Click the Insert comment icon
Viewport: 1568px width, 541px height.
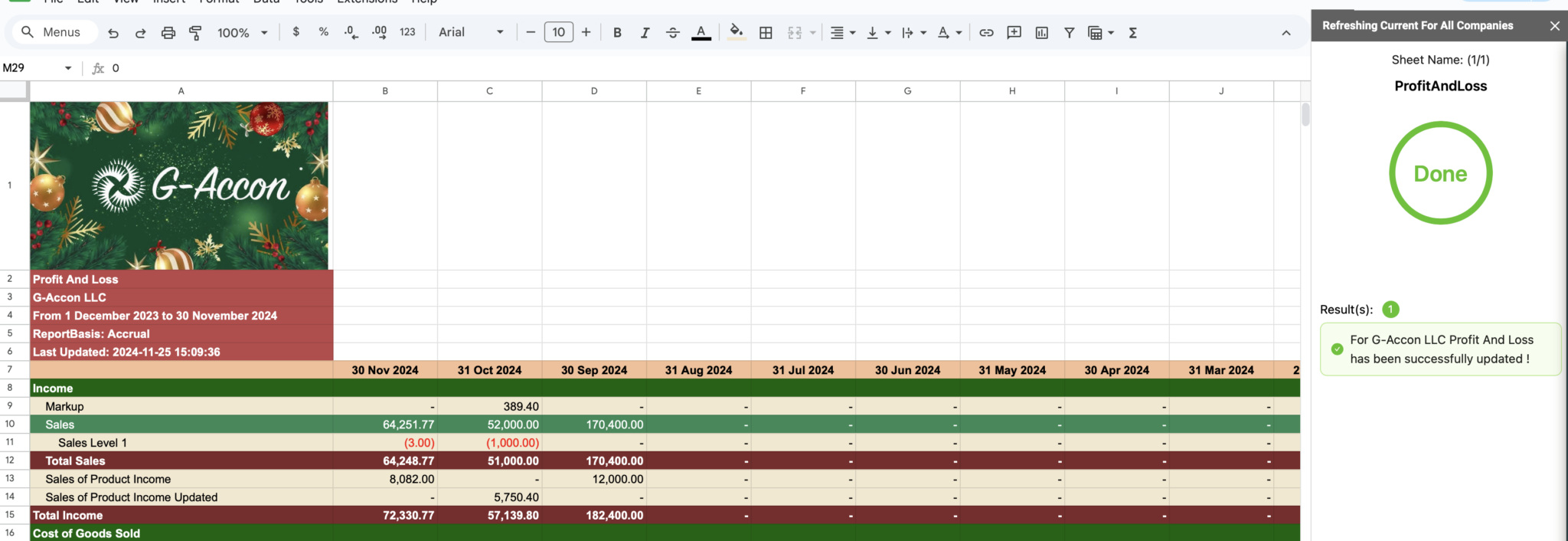coord(1014,32)
